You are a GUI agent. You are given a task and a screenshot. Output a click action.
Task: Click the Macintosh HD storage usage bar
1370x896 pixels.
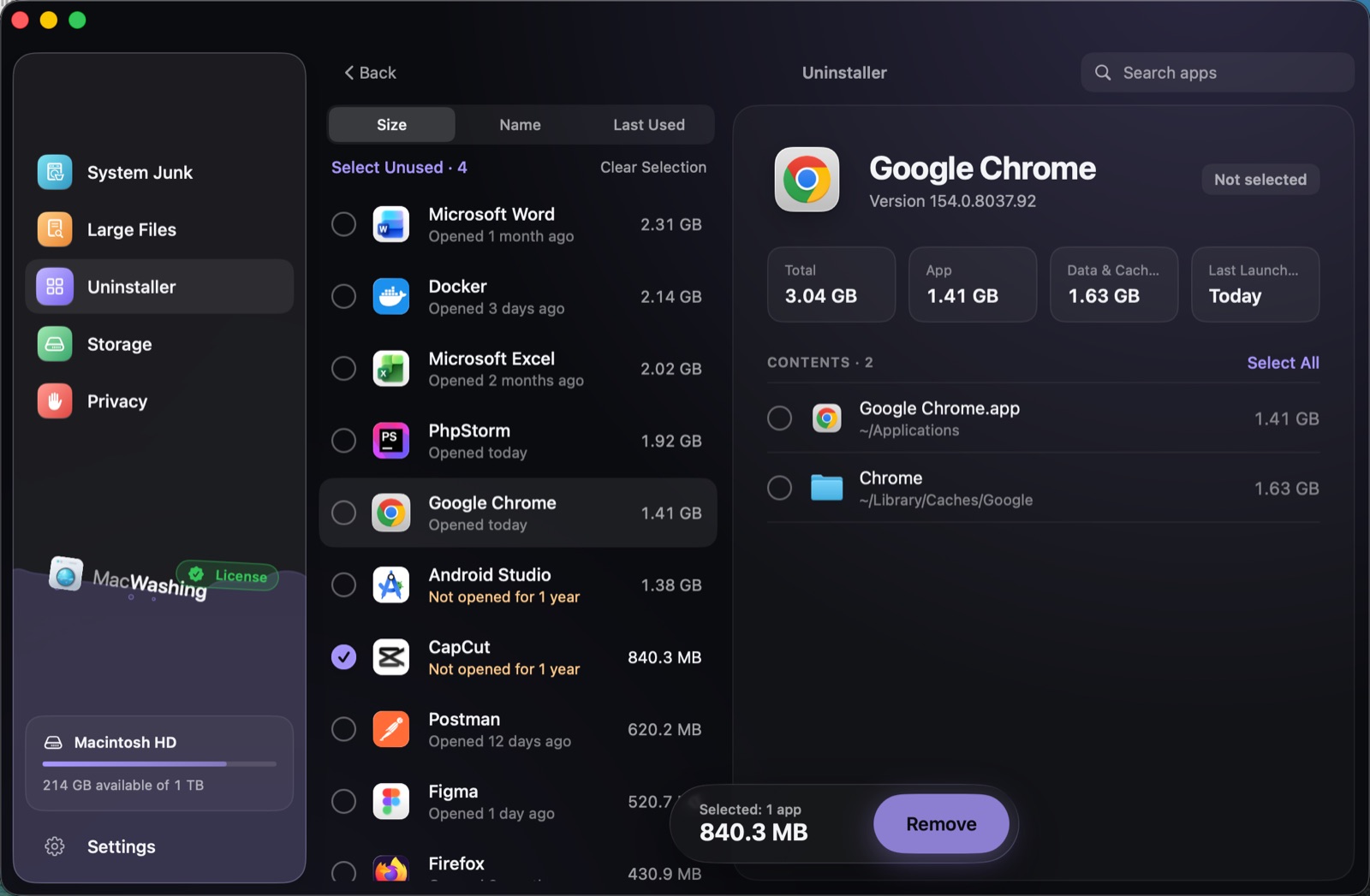click(159, 763)
